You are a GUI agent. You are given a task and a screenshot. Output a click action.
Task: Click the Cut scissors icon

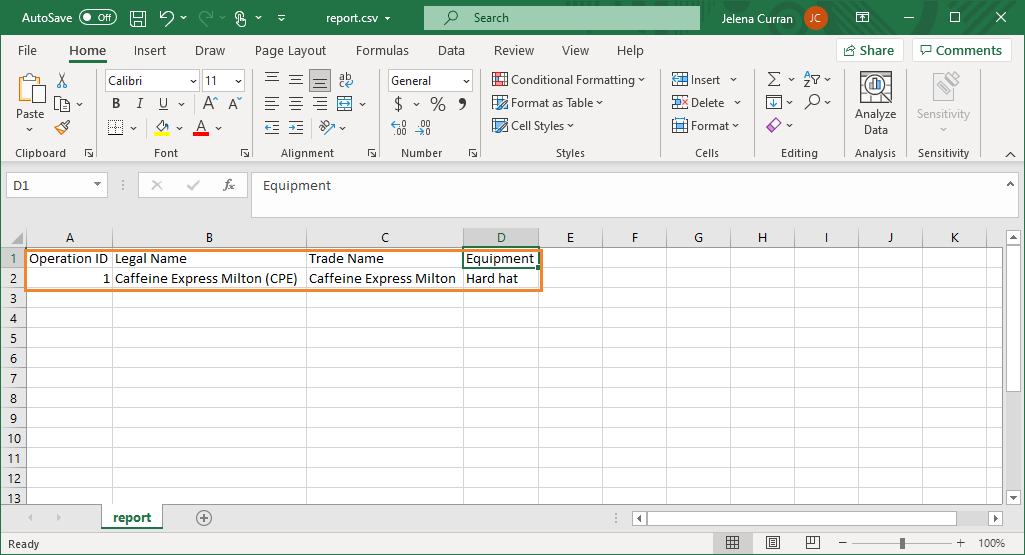pos(62,81)
